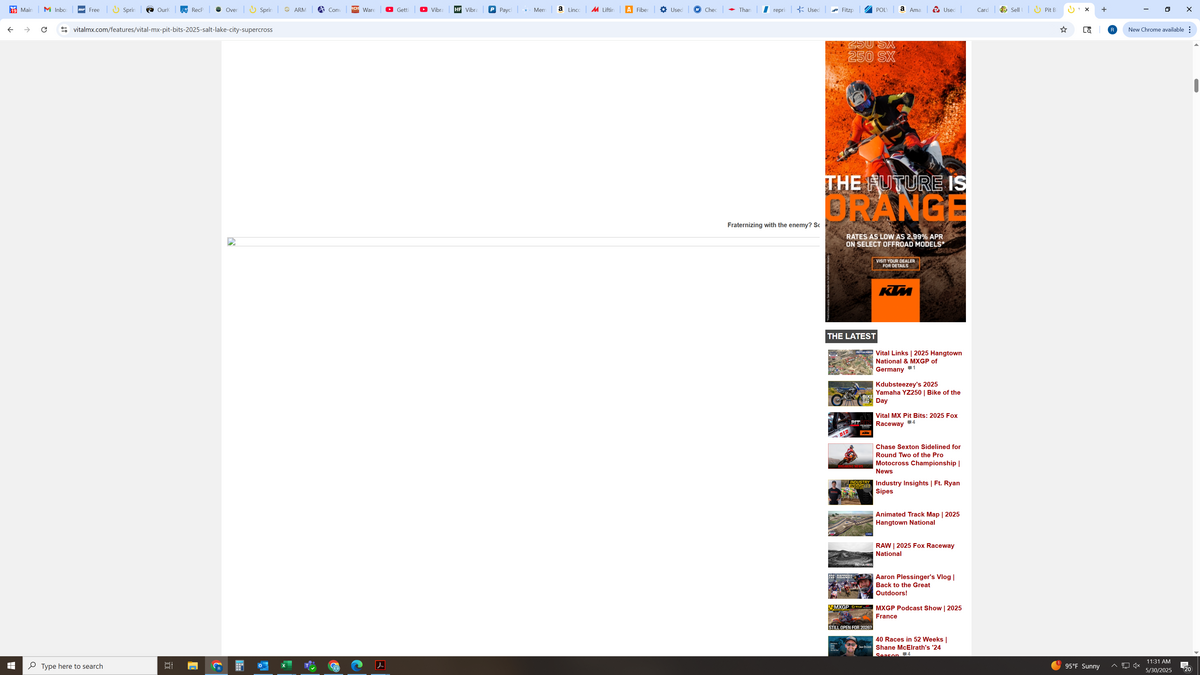1200x675 pixels.
Task: Click the Windows taskbar search box
Action: [x=90, y=666]
